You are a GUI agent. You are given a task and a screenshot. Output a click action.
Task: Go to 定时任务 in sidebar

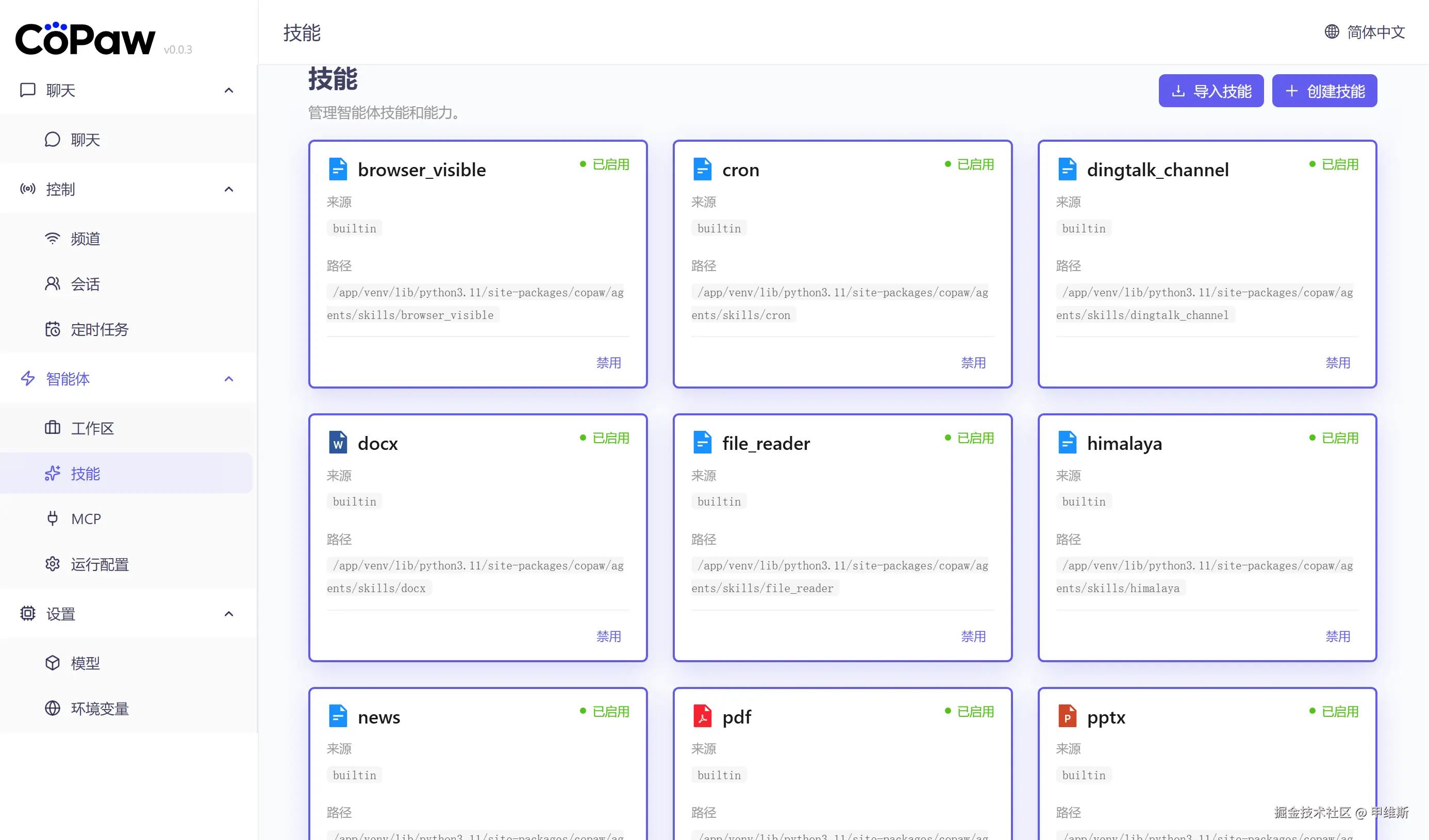[99, 329]
